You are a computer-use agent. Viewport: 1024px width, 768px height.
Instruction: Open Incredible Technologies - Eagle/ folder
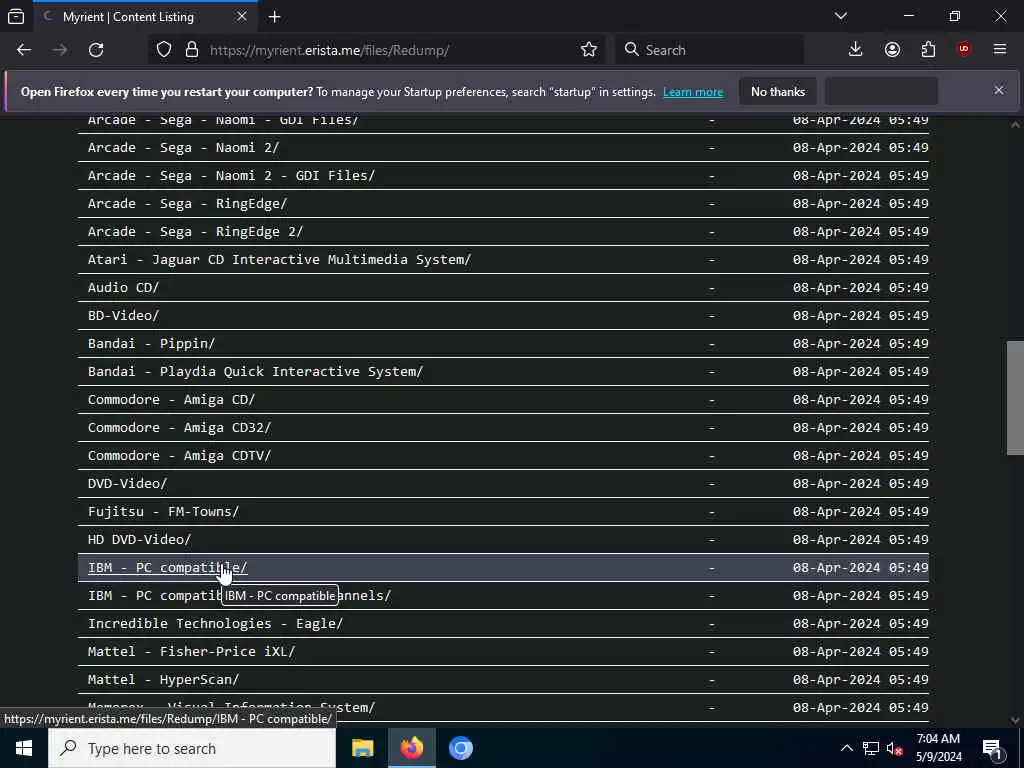tap(216, 624)
